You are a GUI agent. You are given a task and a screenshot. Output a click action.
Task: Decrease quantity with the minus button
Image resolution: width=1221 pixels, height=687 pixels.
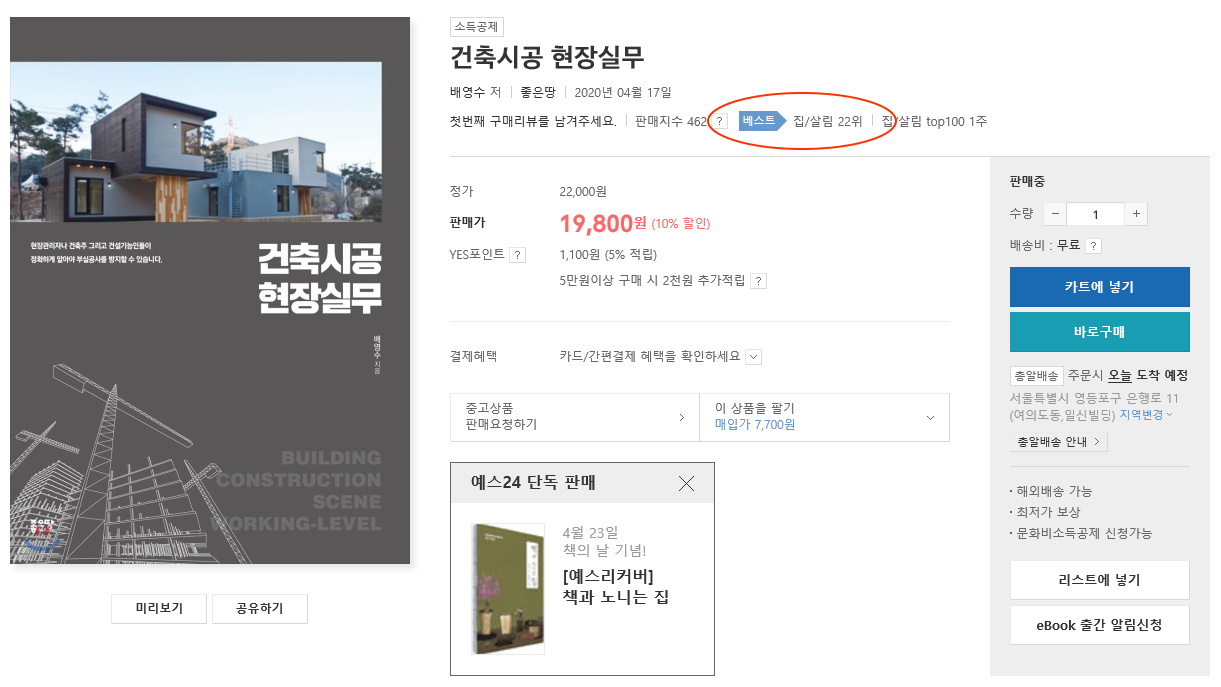1055,214
